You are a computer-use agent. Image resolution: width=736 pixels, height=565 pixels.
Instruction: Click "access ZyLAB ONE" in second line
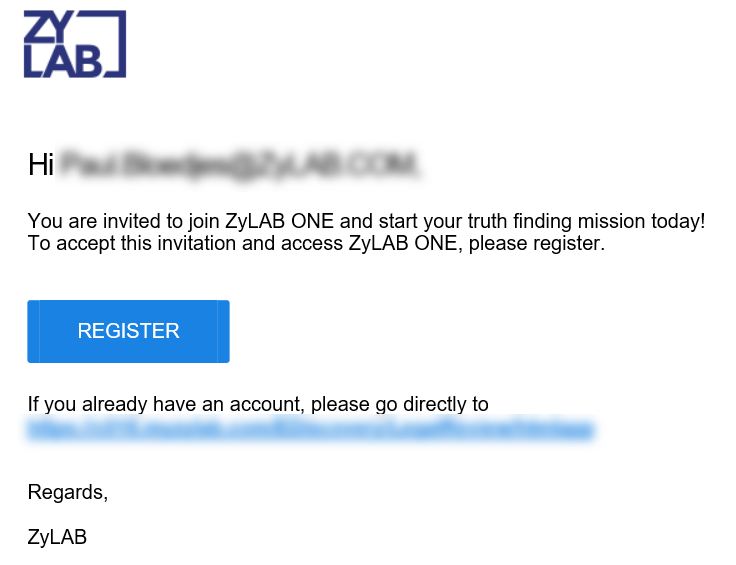tap(369, 243)
